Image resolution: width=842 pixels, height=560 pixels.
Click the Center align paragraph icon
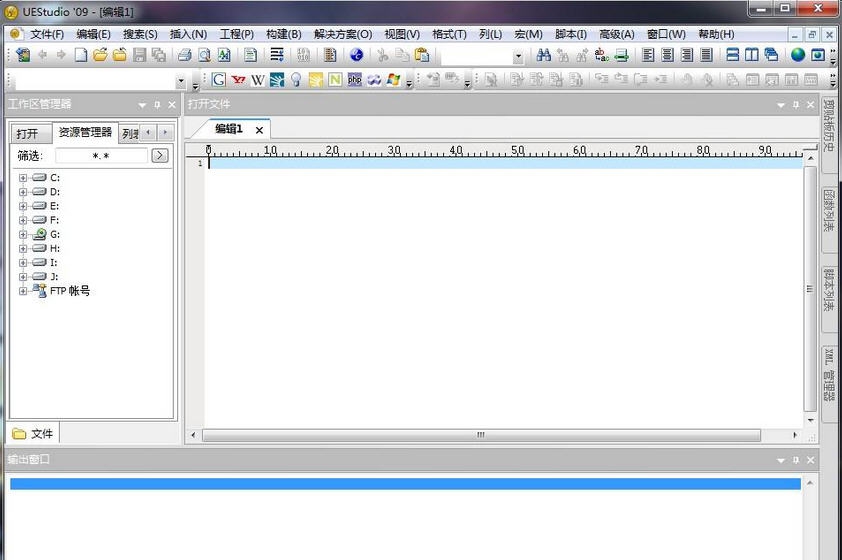pyautogui.click(x=667, y=55)
